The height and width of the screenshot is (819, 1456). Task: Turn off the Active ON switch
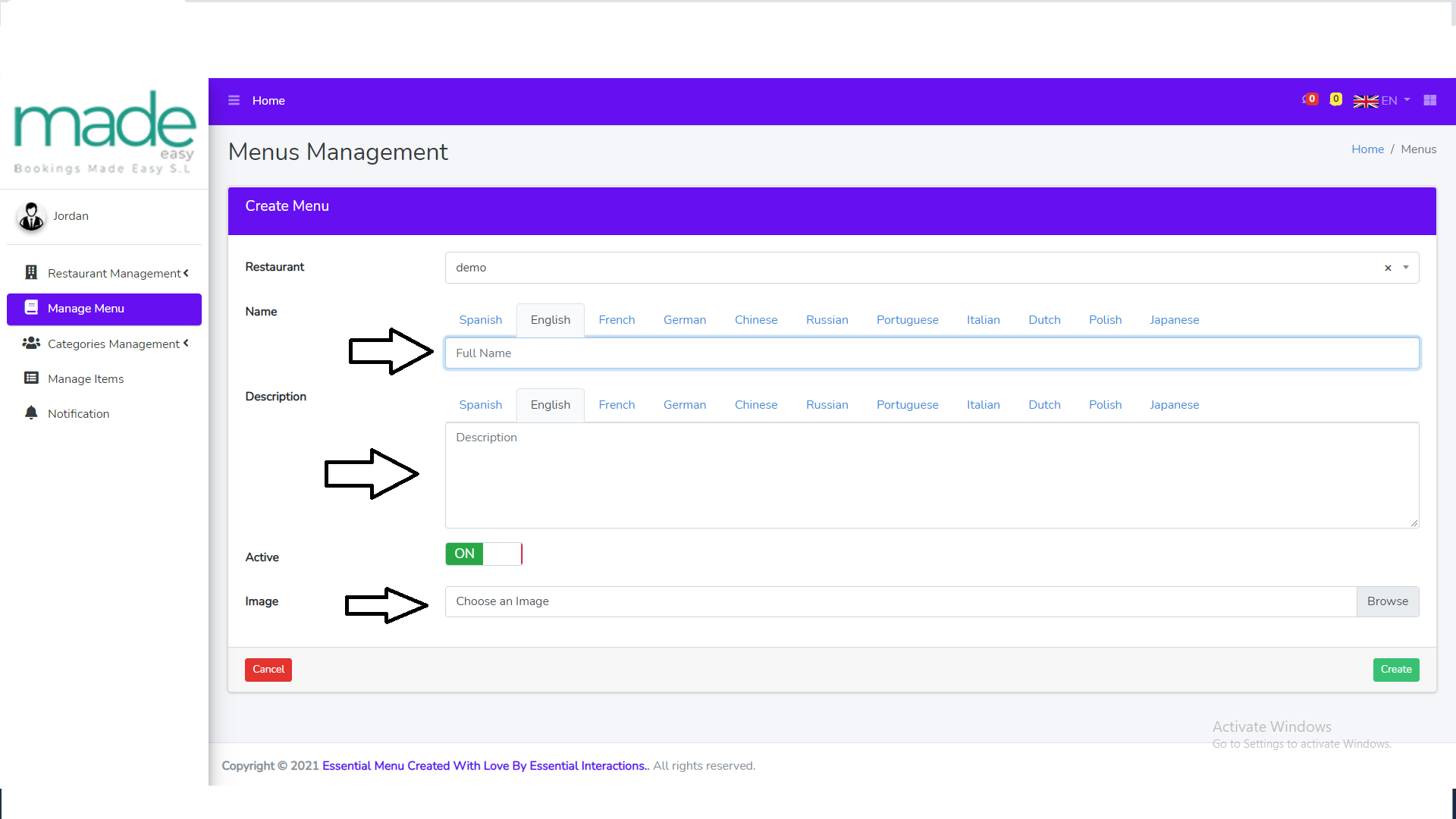tap(484, 554)
